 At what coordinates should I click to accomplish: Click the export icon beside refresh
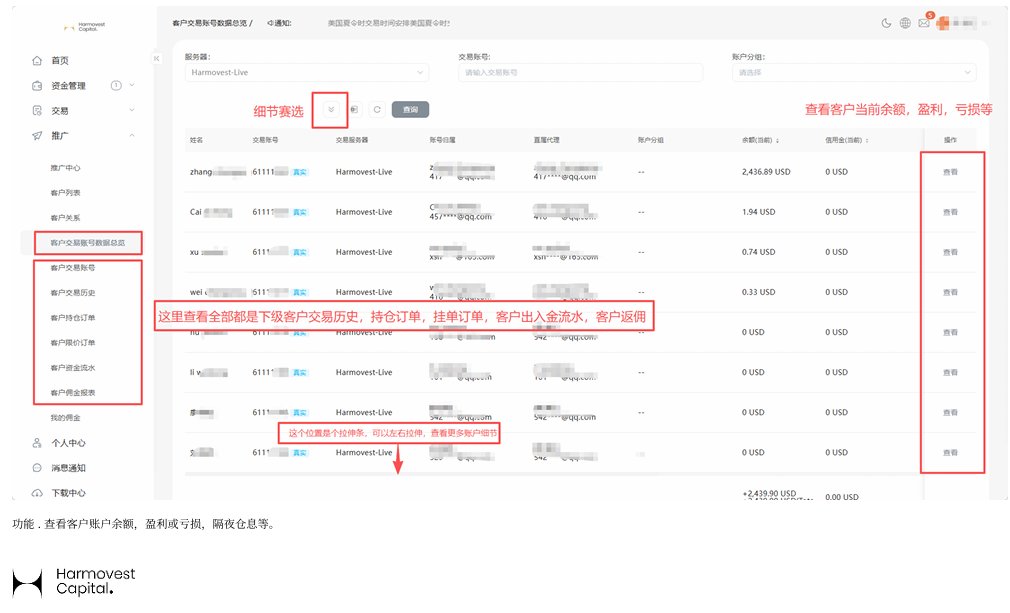click(x=355, y=109)
